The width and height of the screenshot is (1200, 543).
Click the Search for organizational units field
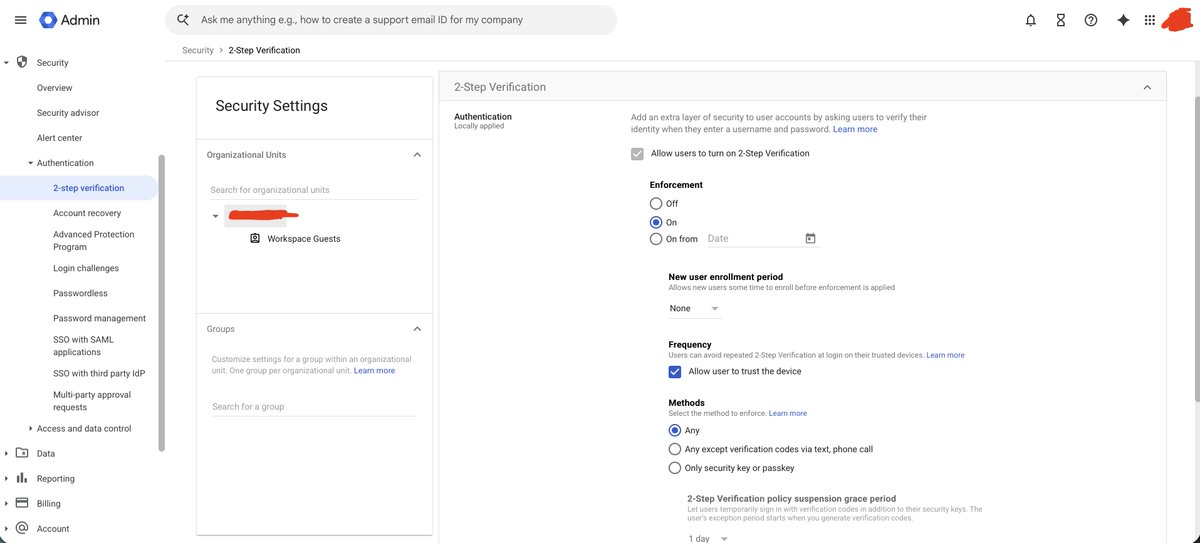314,190
